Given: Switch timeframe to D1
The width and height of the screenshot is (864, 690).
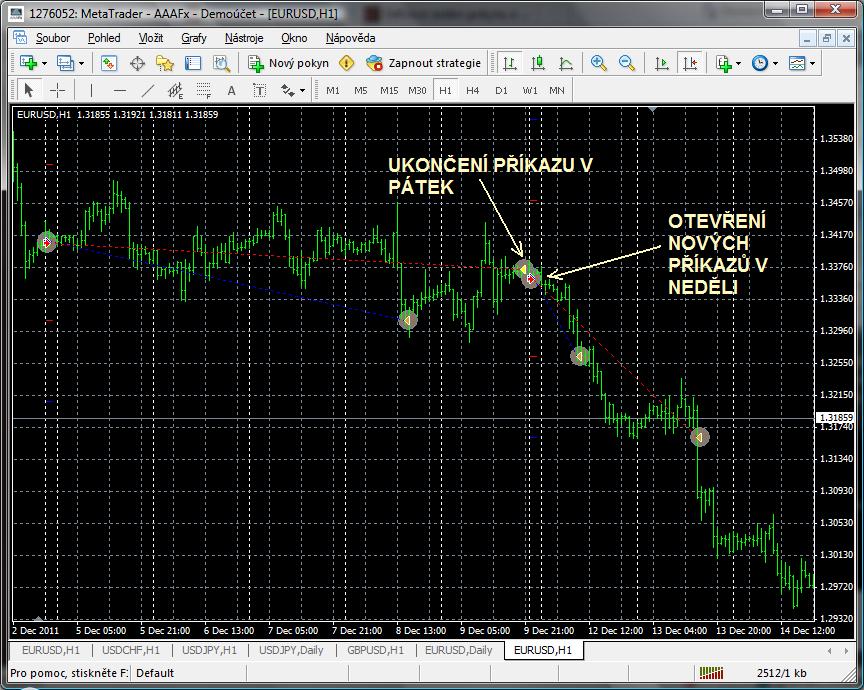Looking at the screenshot, I should (x=501, y=90).
